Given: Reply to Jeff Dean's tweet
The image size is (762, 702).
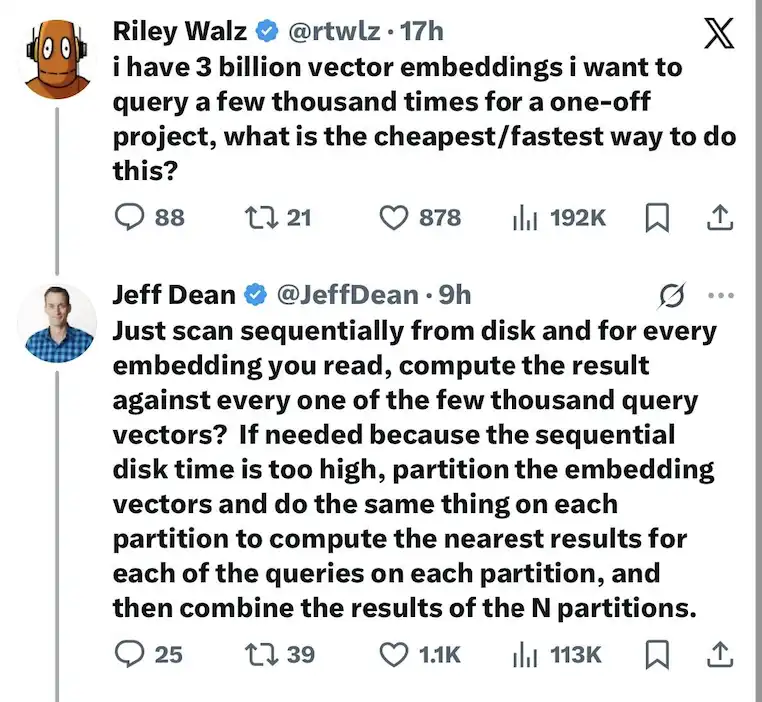Looking at the screenshot, I should 130,654.
